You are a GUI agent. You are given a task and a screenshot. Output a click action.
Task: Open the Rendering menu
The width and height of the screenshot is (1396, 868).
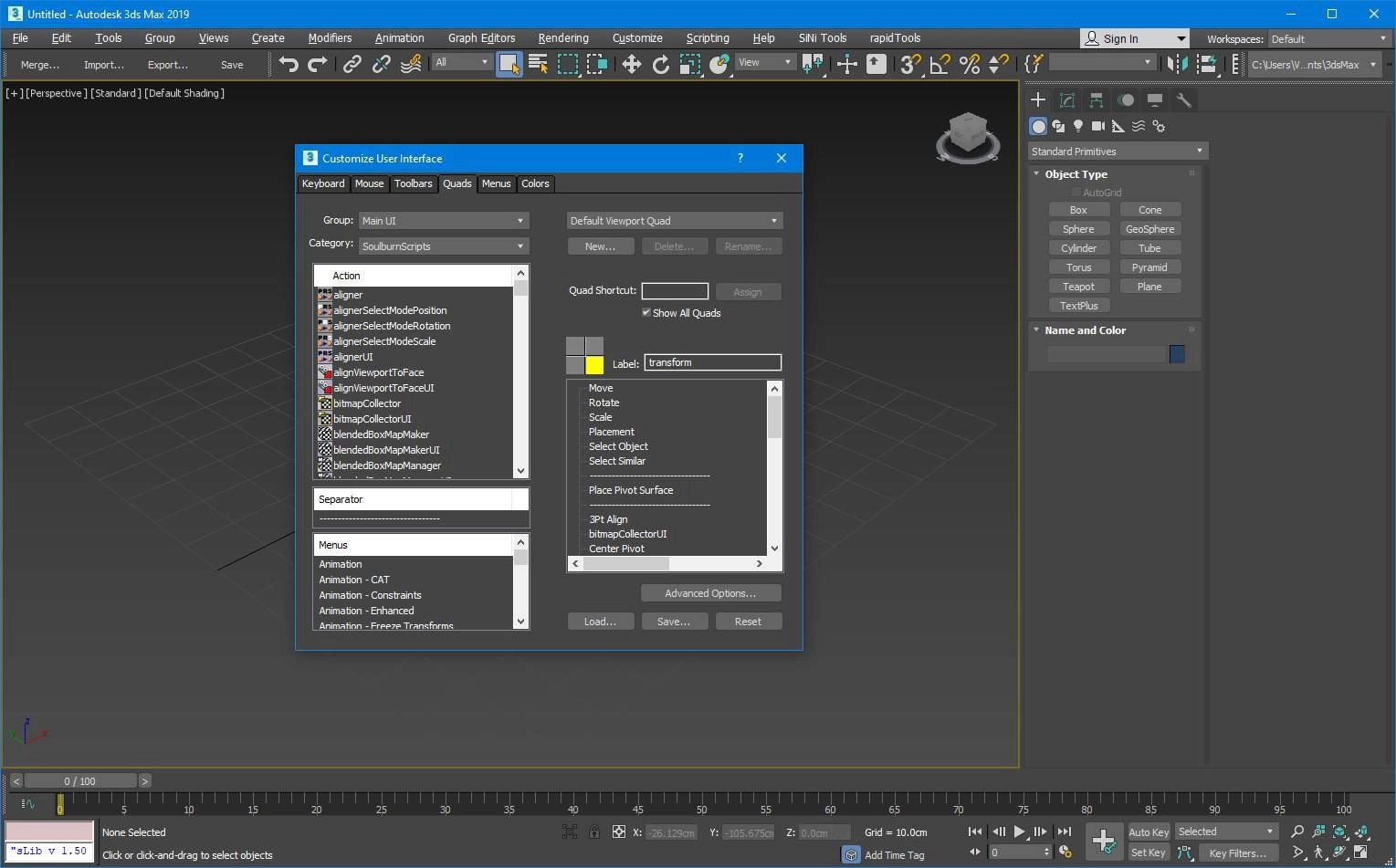[563, 38]
